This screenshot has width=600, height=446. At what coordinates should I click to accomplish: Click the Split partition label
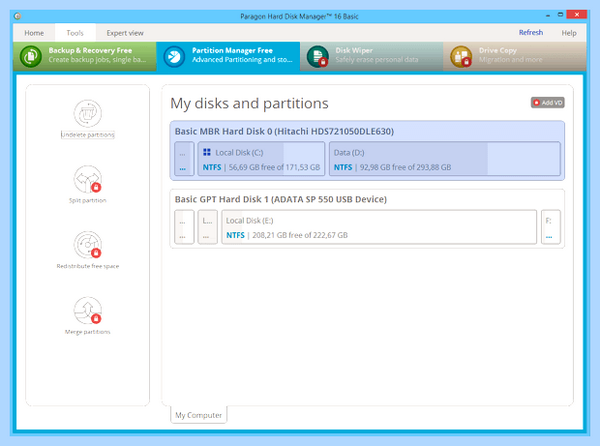coord(88,200)
